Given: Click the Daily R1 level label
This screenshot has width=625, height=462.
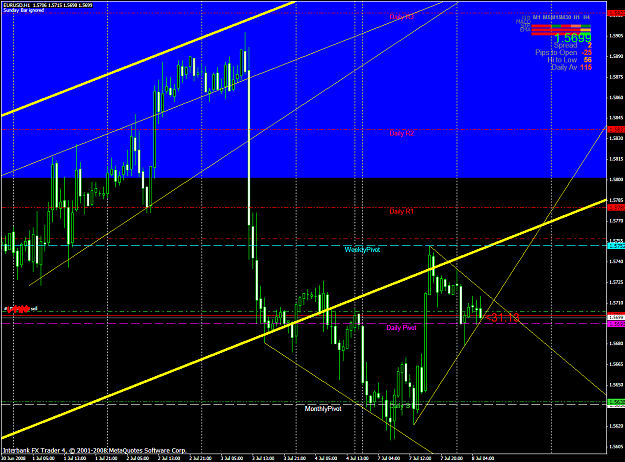Looking at the screenshot, I should 401,211.
